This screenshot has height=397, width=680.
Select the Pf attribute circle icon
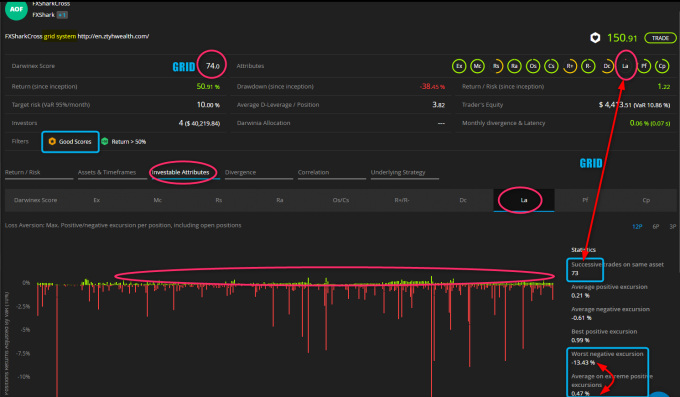click(644, 66)
